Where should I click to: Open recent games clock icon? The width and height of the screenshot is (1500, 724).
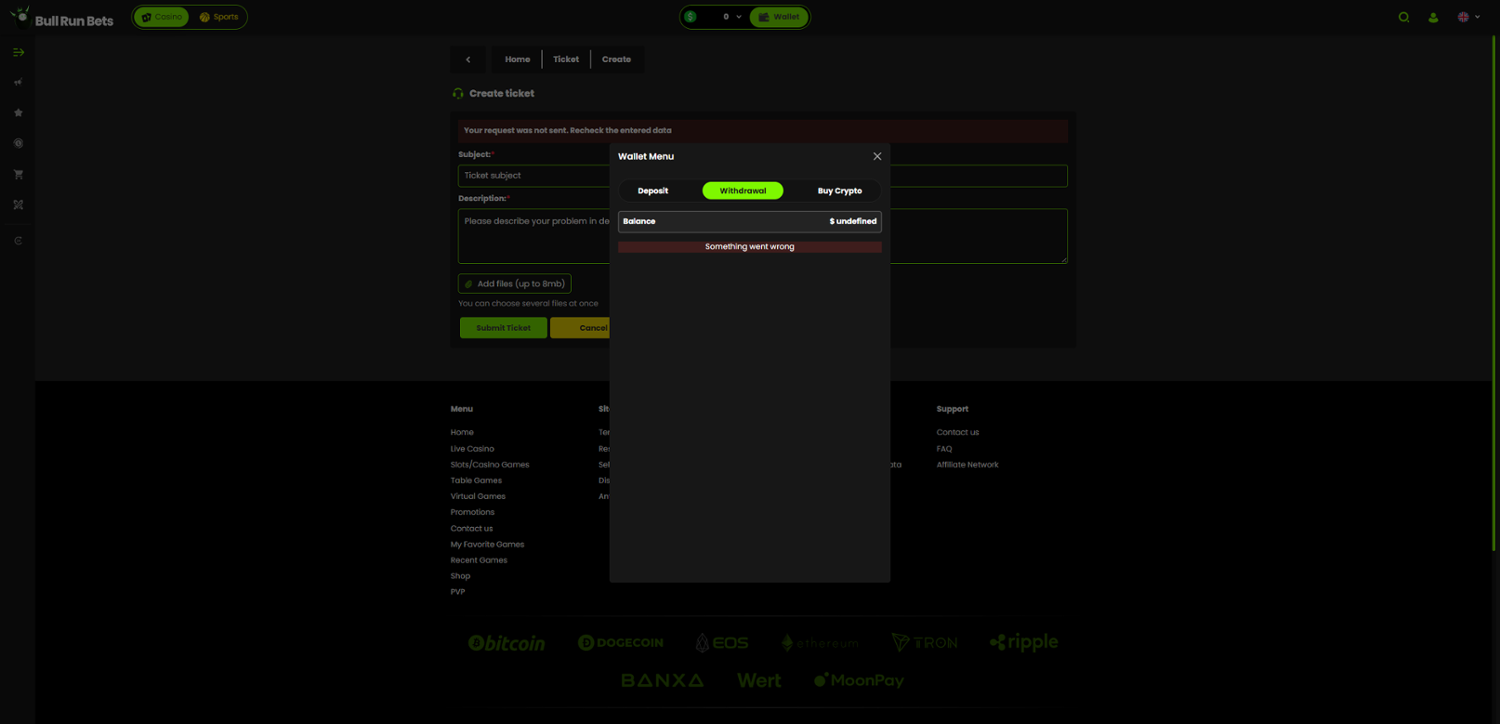tap(18, 143)
